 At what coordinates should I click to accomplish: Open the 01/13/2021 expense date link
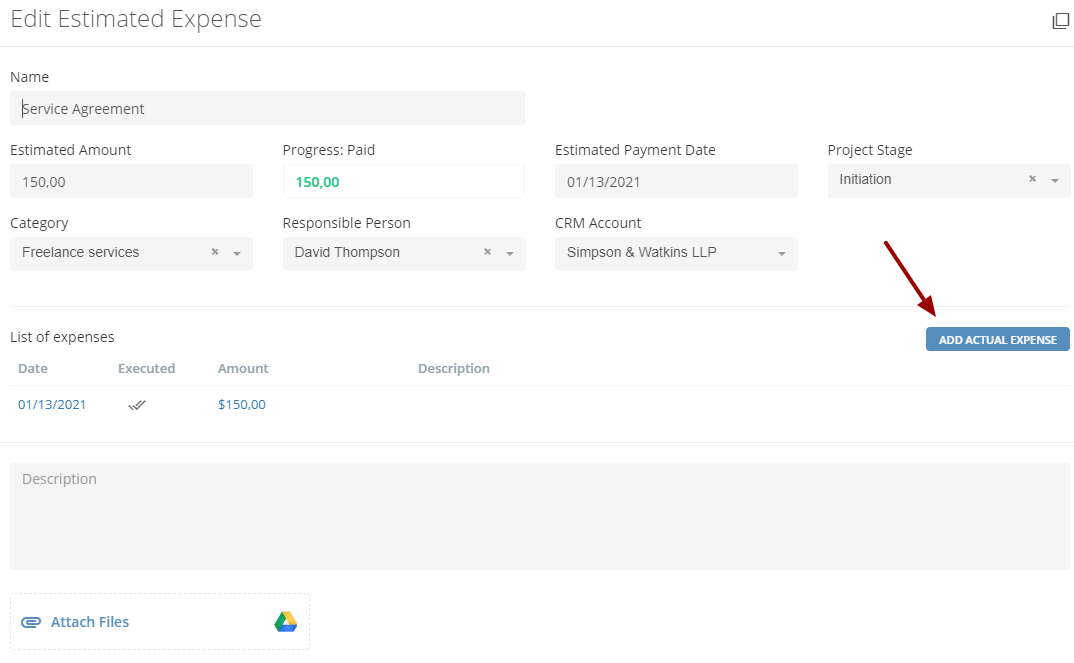[x=52, y=405]
